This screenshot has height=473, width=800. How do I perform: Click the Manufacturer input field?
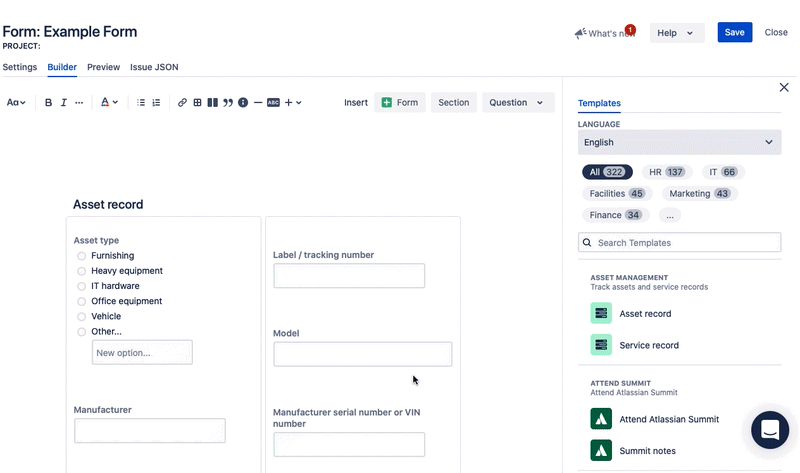[x=149, y=431]
